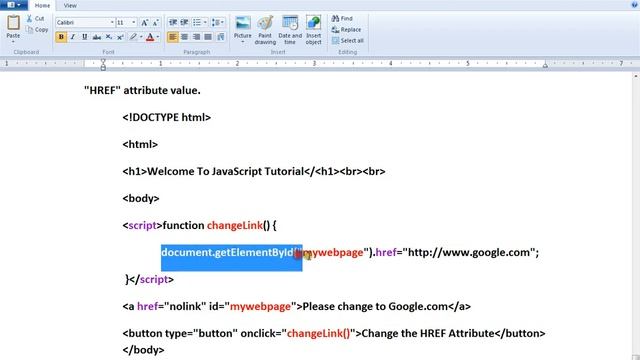Click the "Please change to Google.com" text
The width and height of the screenshot is (640, 360).
pos(375,307)
